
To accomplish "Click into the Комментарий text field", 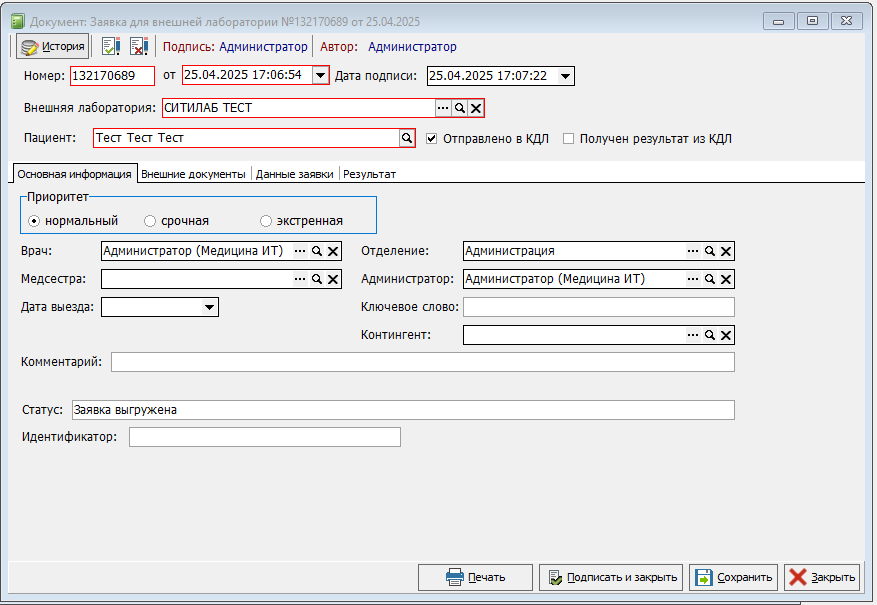I will click(422, 362).
